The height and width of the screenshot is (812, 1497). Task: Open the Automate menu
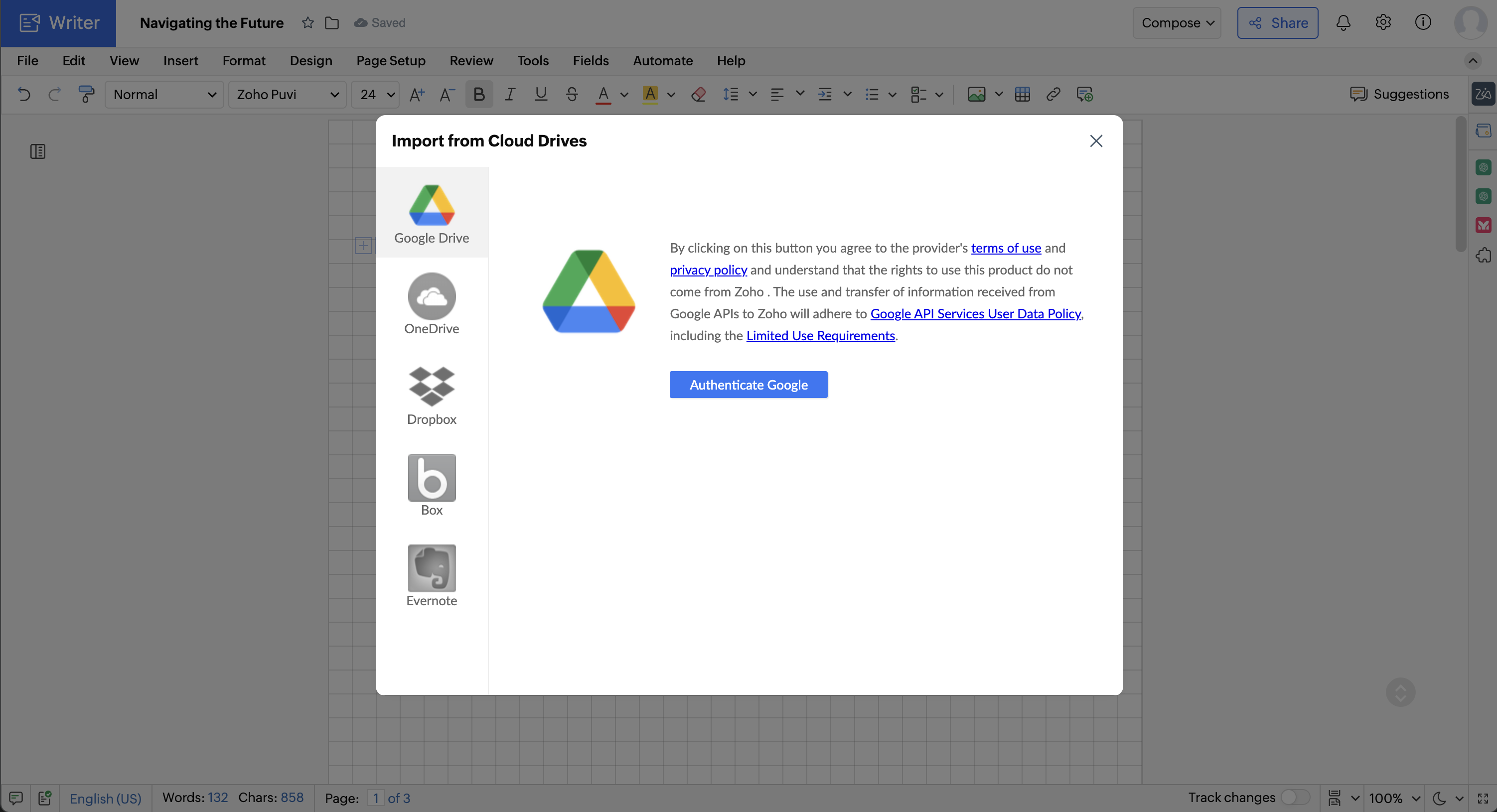tap(662, 60)
